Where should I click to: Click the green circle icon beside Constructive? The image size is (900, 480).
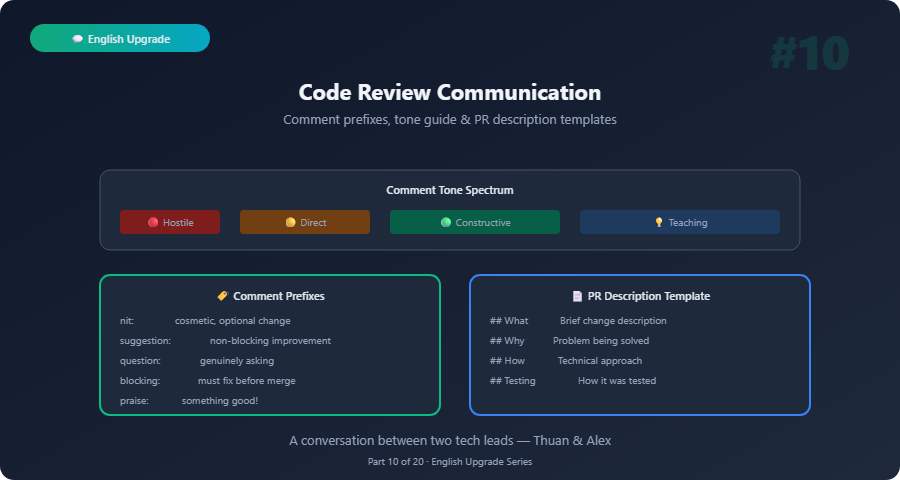(x=446, y=222)
